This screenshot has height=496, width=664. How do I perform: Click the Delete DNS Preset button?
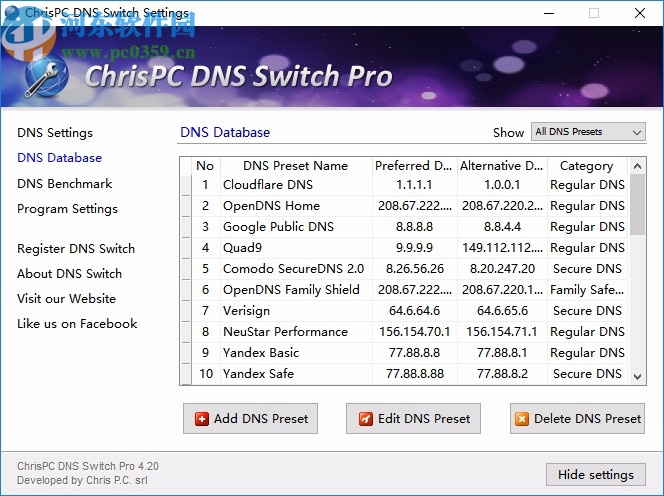[x=577, y=418]
